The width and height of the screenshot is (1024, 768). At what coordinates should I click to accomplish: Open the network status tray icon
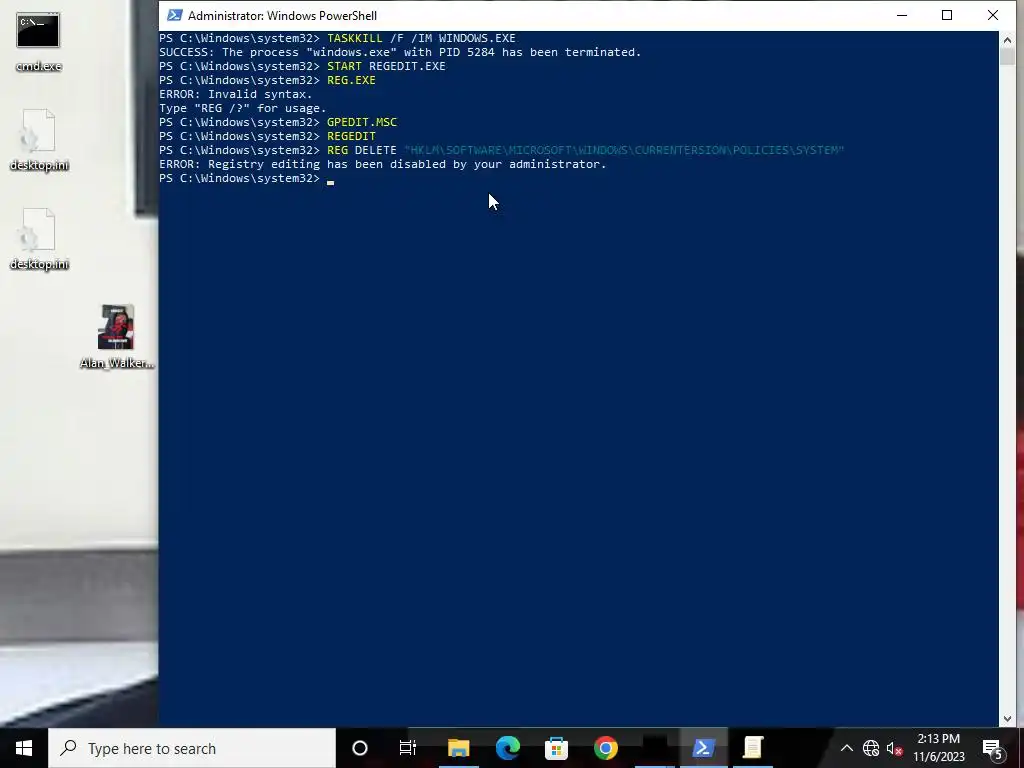(x=871, y=748)
